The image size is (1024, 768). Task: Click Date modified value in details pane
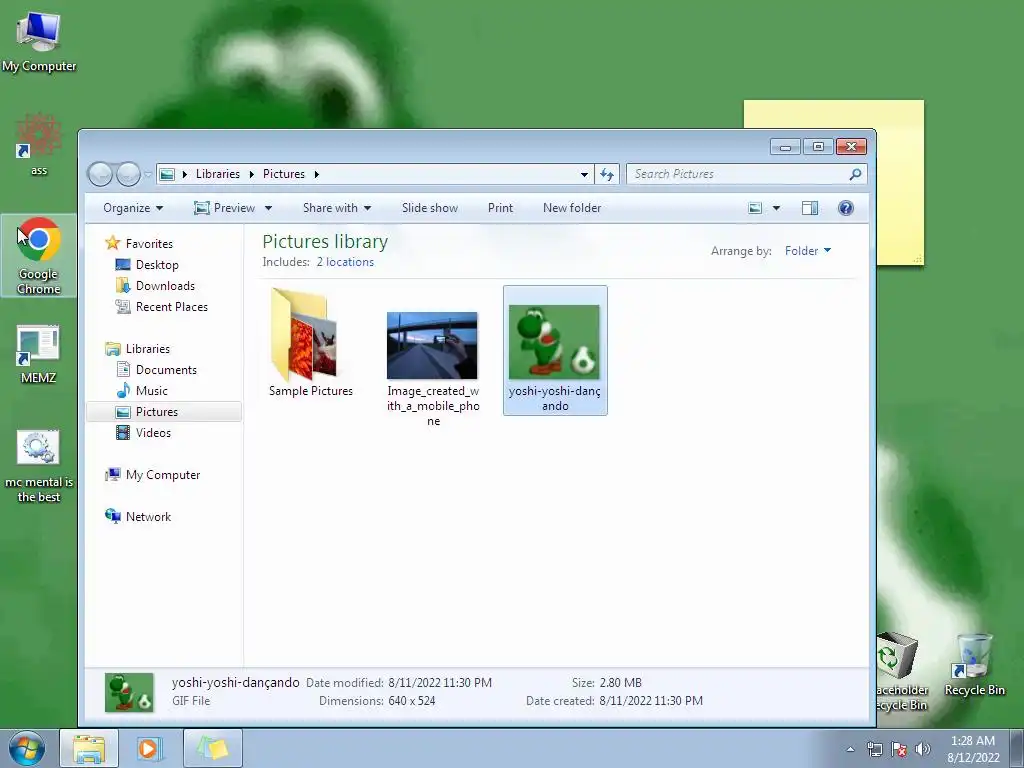(x=440, y=682)
